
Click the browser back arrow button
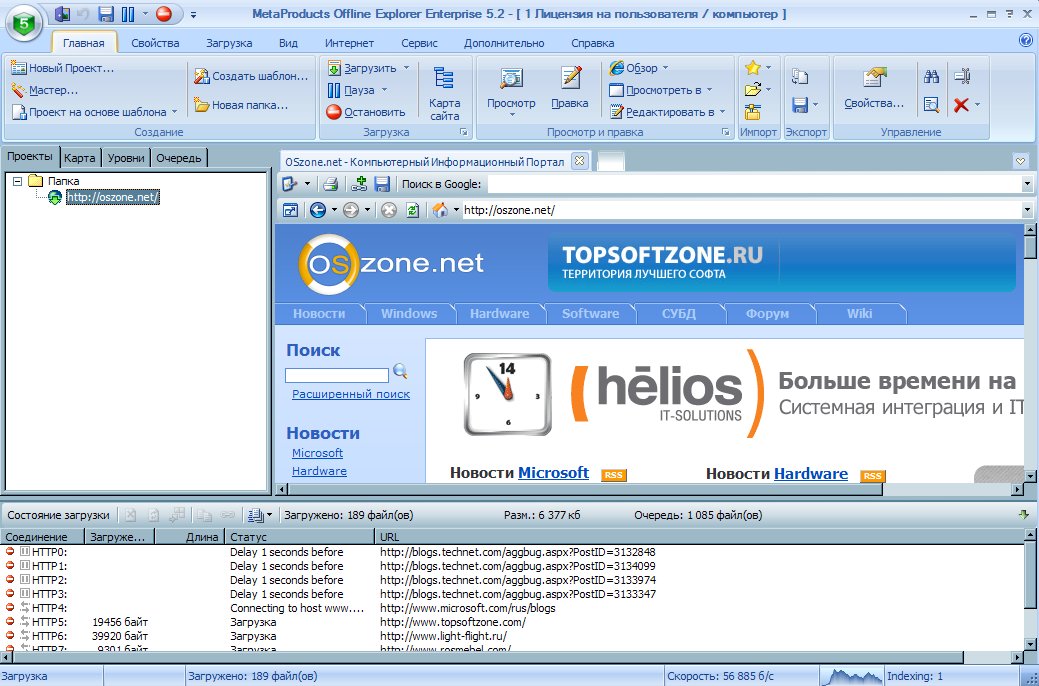(317, 210)
